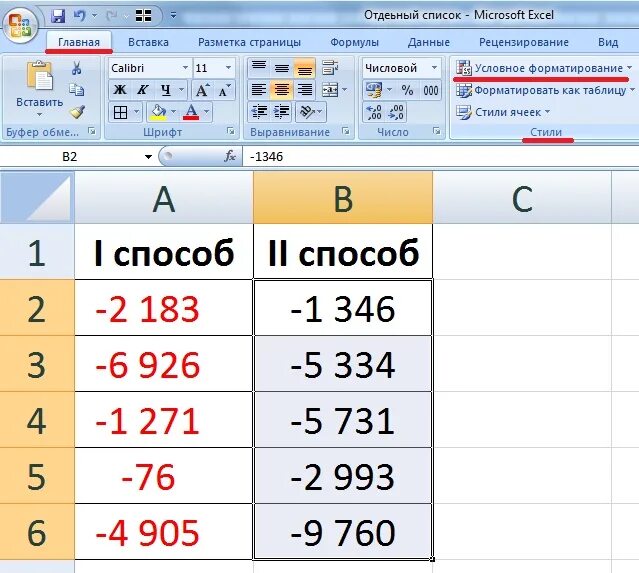639x573 pixels.
Task: Launch the Число dialog launcher
Action: pyautogui.click(x=436, y=131)
